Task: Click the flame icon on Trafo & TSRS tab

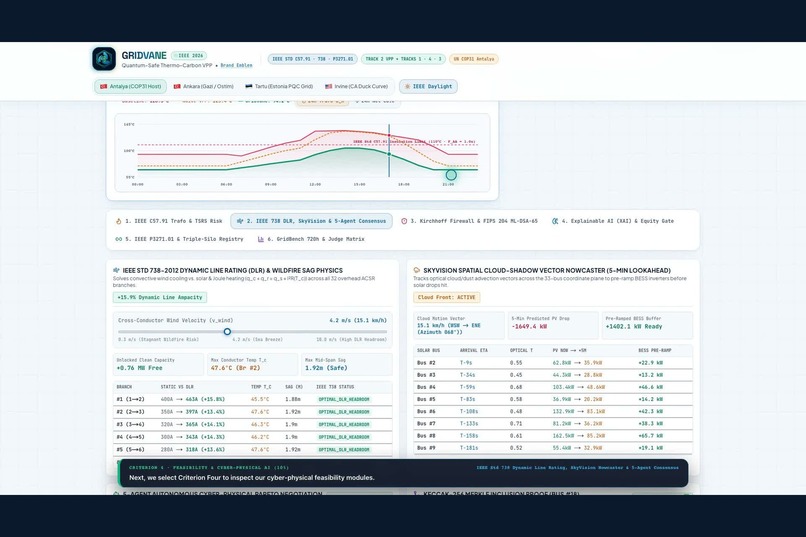Action: 119,221
